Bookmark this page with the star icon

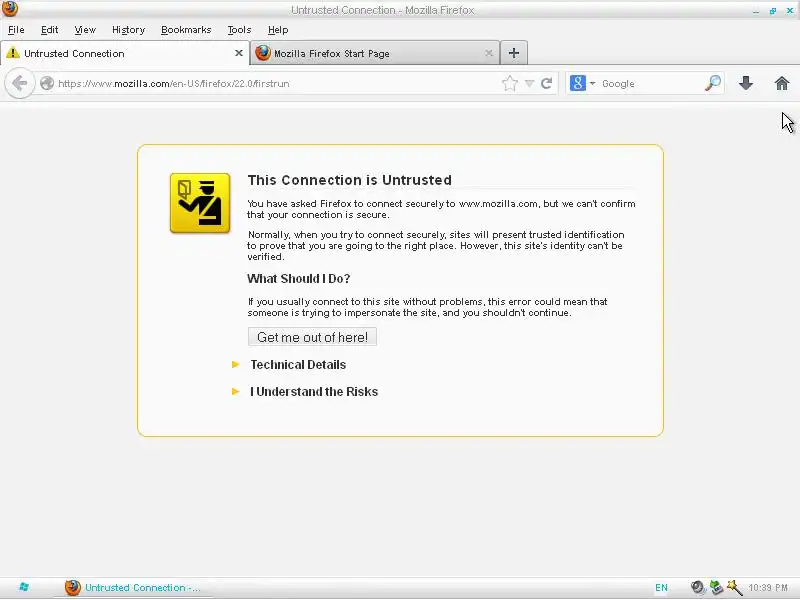[x=510, y=83]
